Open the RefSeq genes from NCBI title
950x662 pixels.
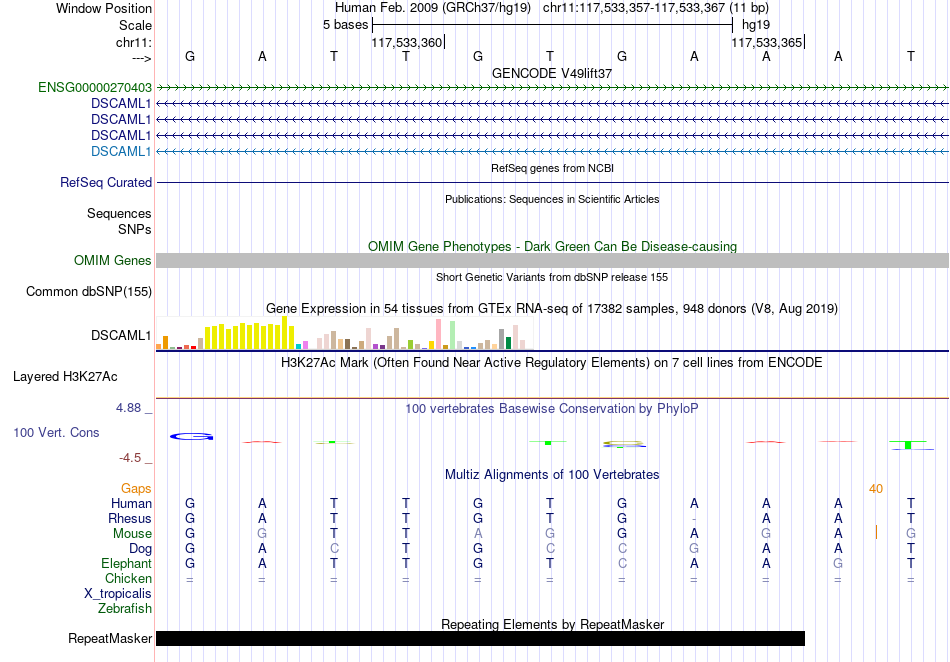coord(552,168)
